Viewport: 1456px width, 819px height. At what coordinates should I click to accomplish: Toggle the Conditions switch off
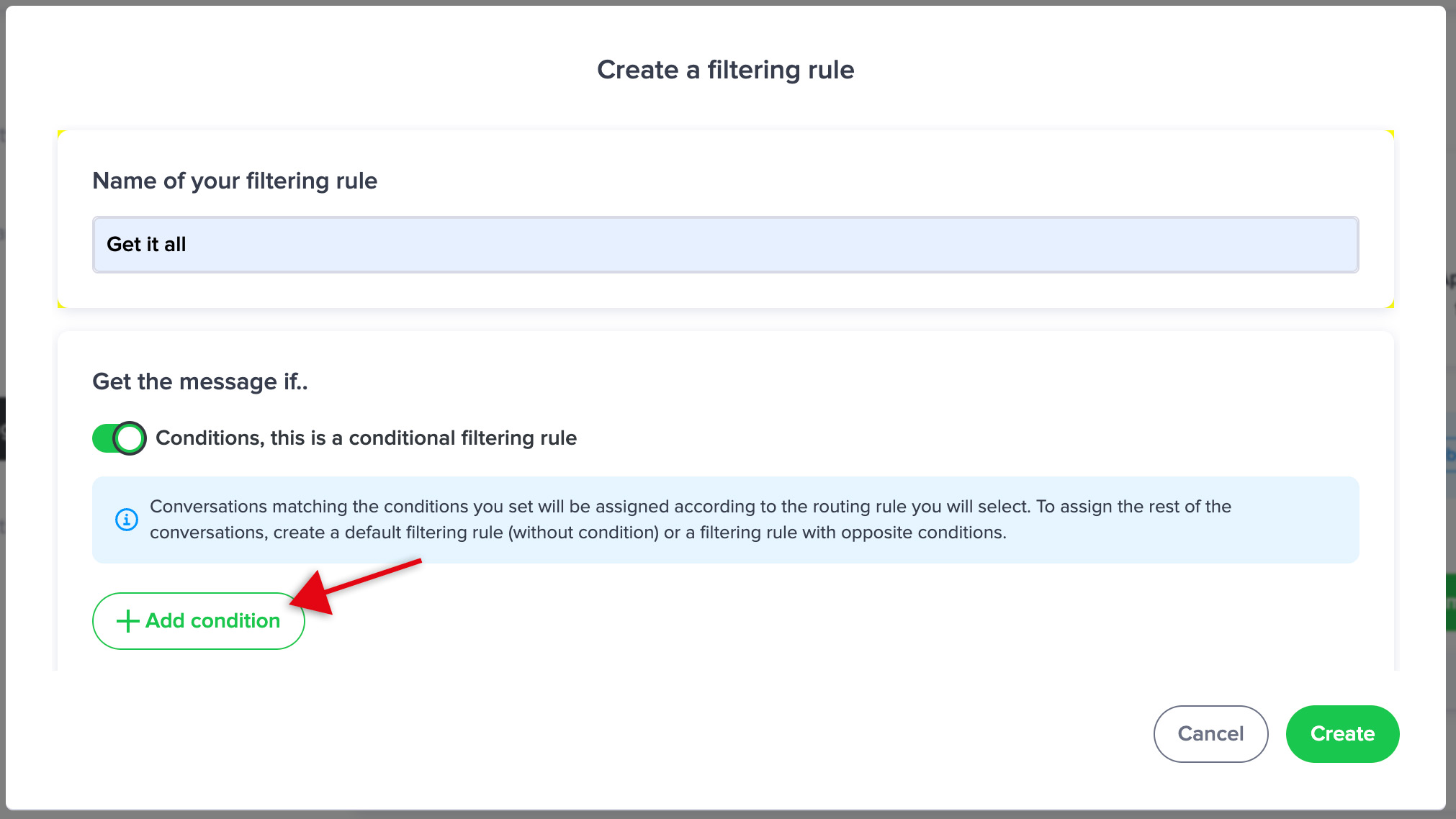tap(119, 438)
